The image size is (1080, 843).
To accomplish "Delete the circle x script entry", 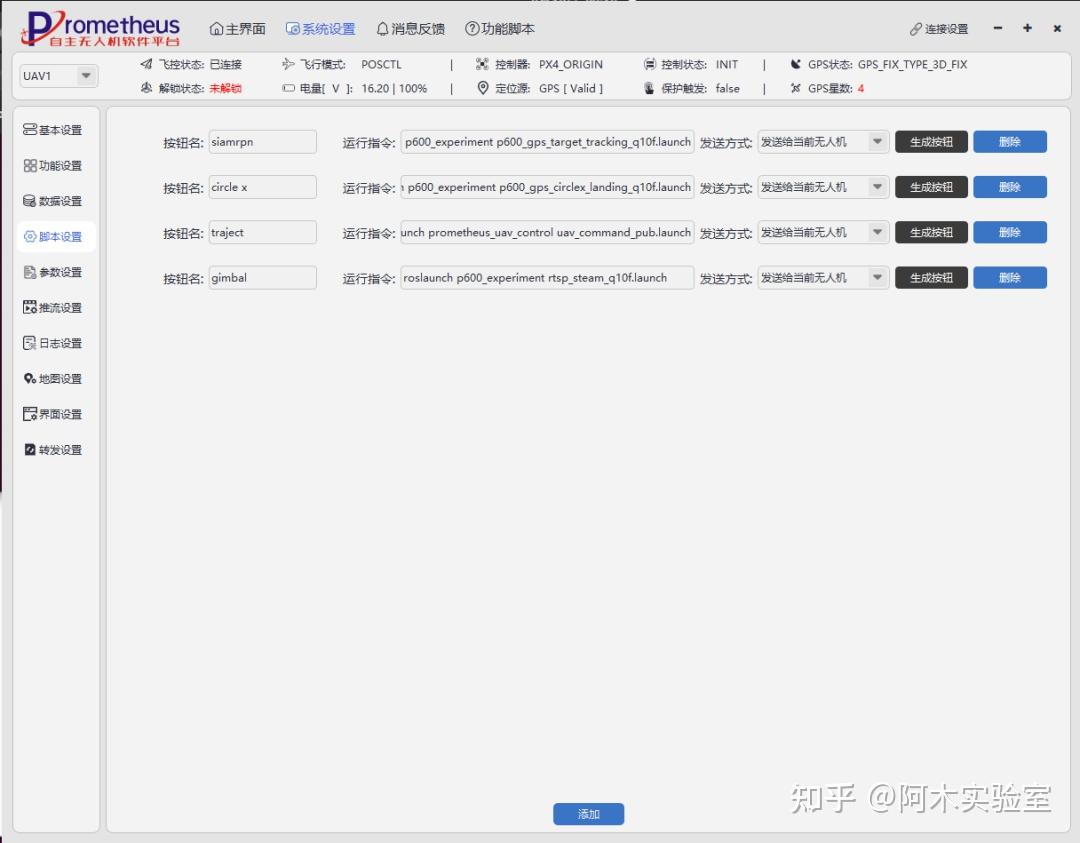I will coord(1010,187).
